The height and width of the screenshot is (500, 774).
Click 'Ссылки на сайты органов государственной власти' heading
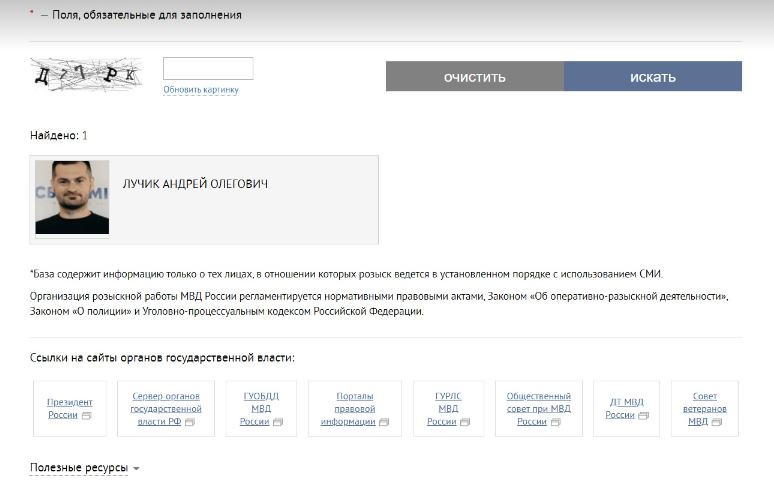[162, 358]
